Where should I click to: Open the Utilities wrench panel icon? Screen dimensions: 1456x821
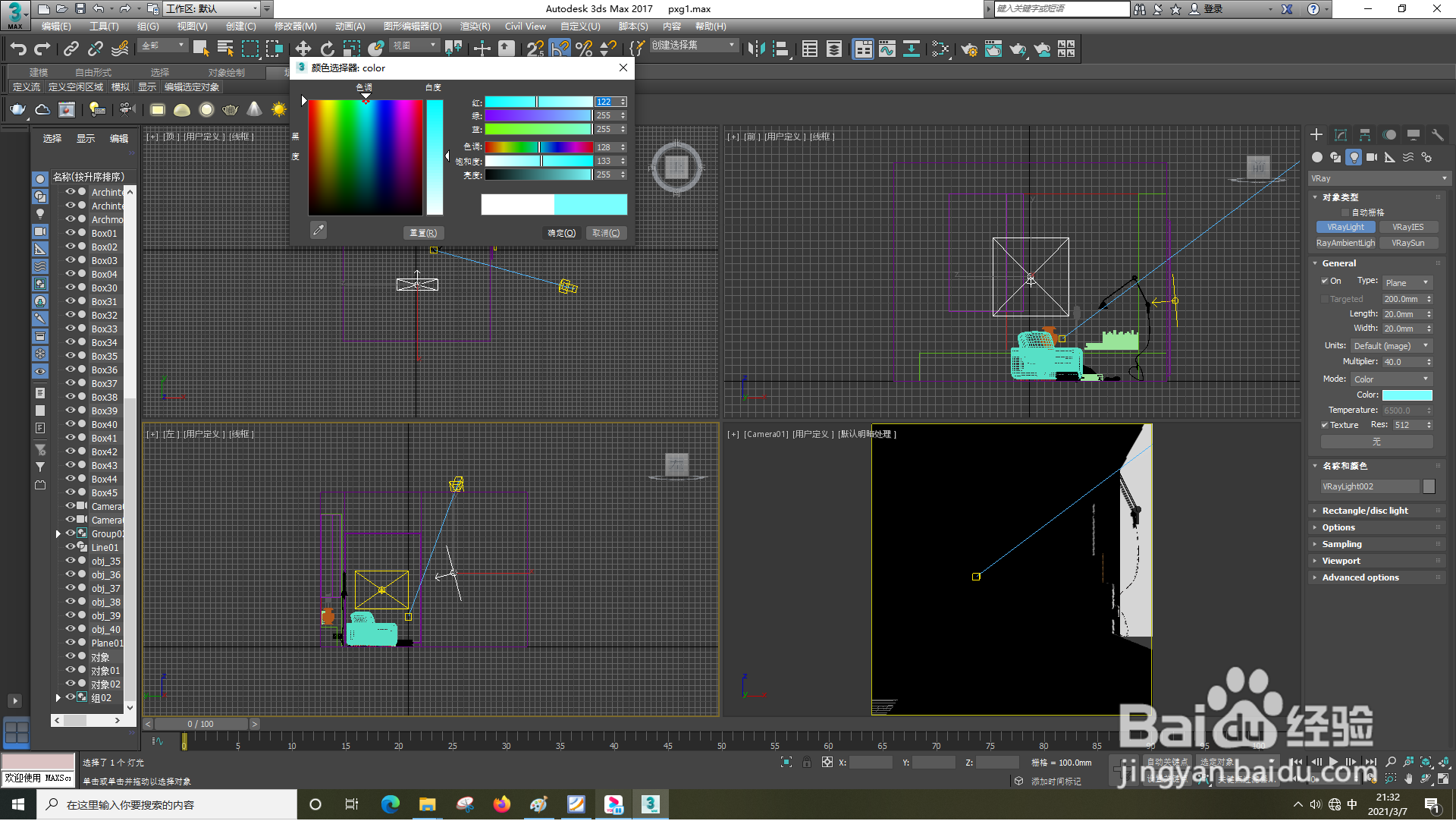(1437, 135)
